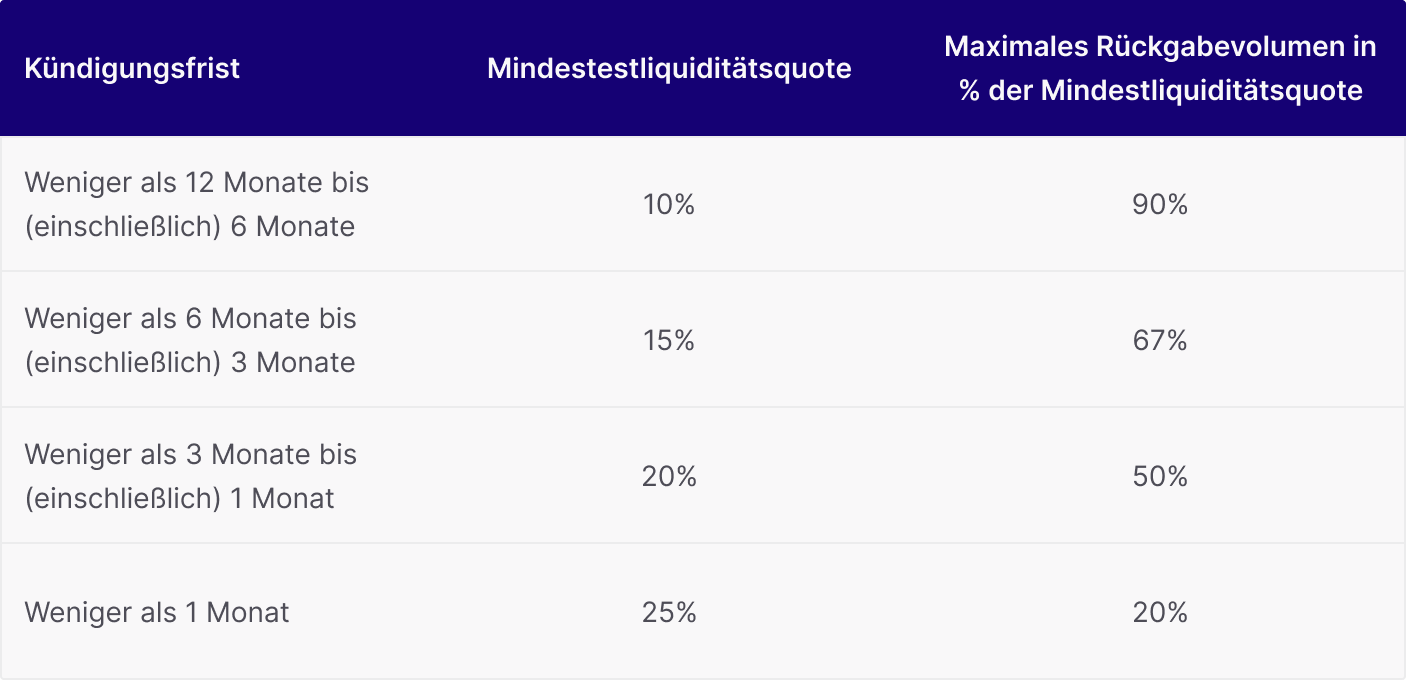Viewport: 1406px width, 680px height.
Task: Click the 90% return volume cell
Action: click(x=1160, y=204)
